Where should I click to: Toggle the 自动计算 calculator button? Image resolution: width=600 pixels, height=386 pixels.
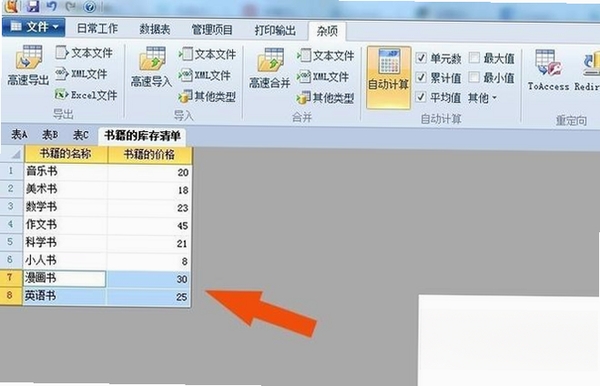click(389, 78)
